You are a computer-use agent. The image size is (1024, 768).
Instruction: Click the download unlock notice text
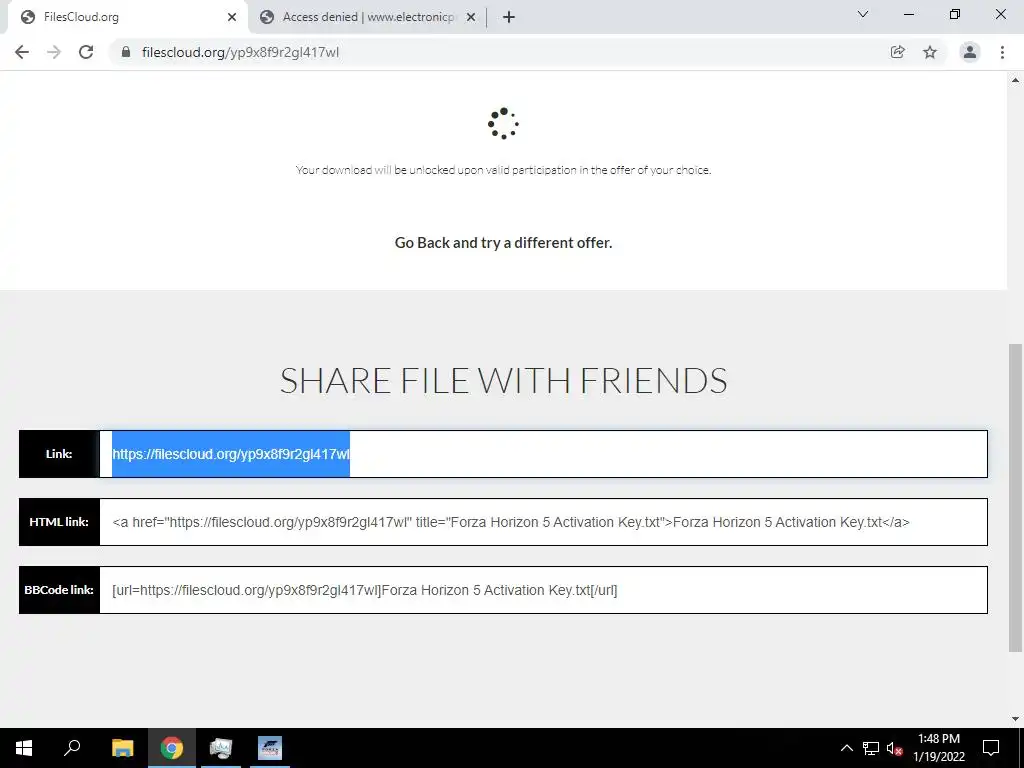pos(504,170)
